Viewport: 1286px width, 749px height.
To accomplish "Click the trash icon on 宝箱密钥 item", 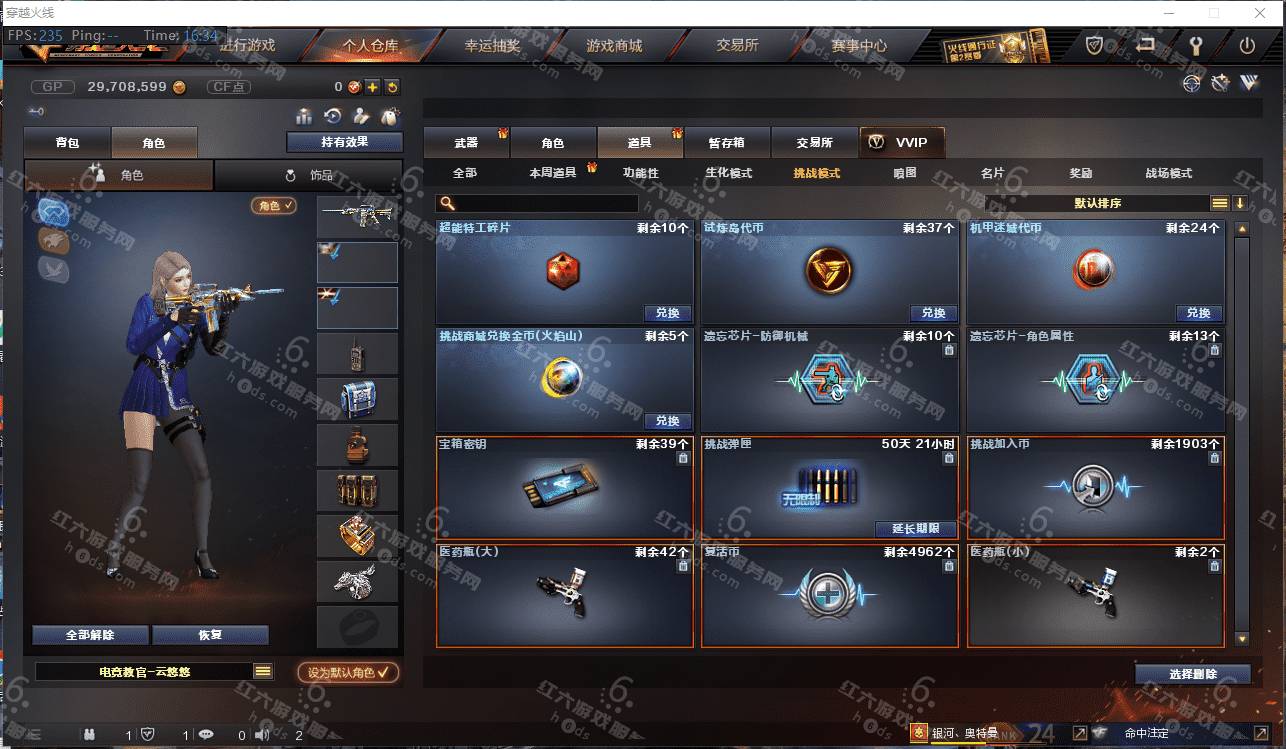I will [x=683, y=458].
